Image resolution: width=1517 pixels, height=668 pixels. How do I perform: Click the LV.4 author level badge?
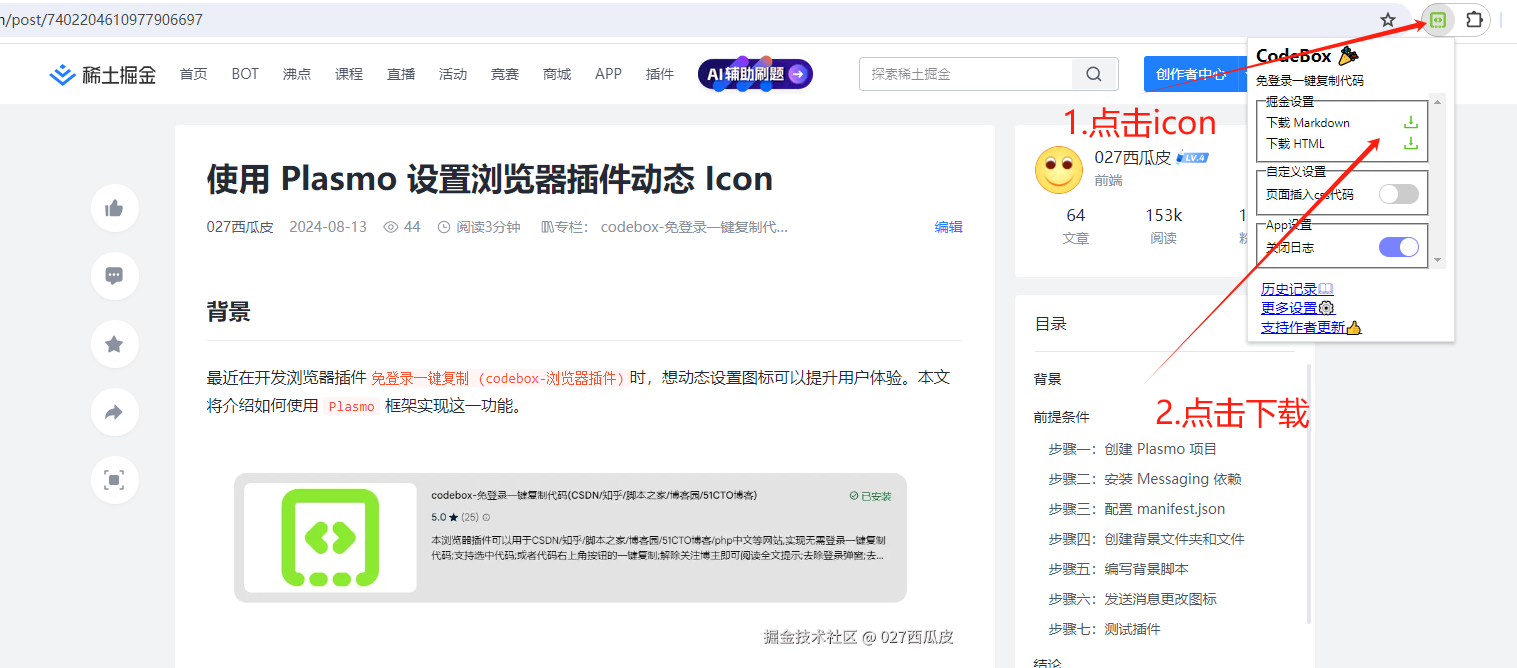1193,157
